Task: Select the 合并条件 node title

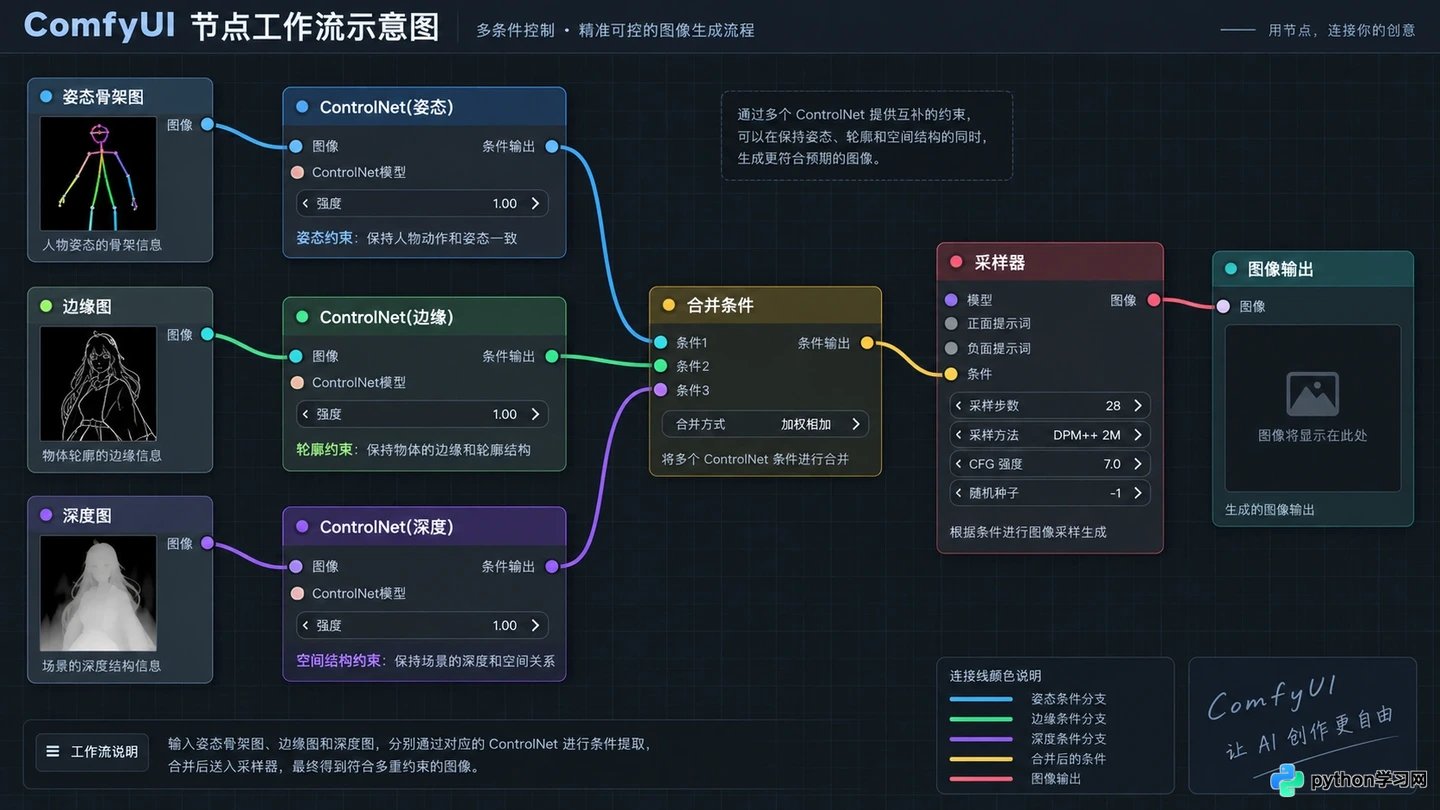Action: 720,305
